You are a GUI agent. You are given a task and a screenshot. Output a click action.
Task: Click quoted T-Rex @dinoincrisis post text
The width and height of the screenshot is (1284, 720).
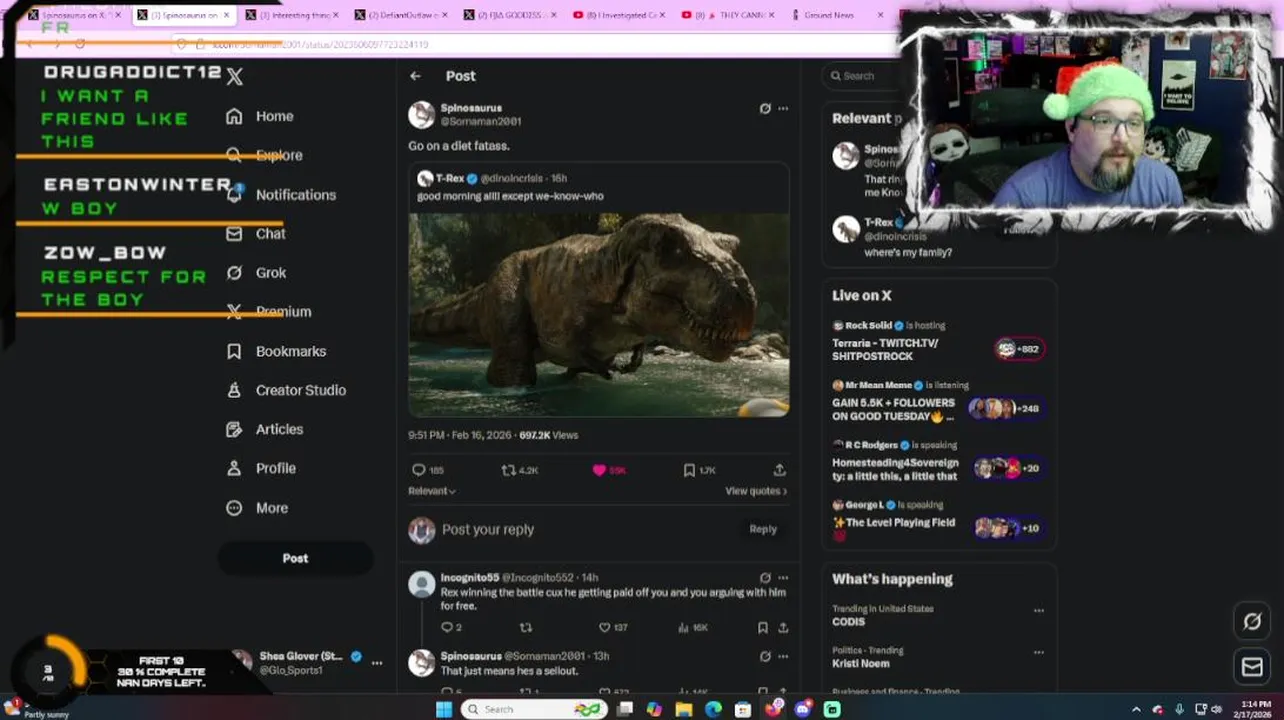point(510,196)
